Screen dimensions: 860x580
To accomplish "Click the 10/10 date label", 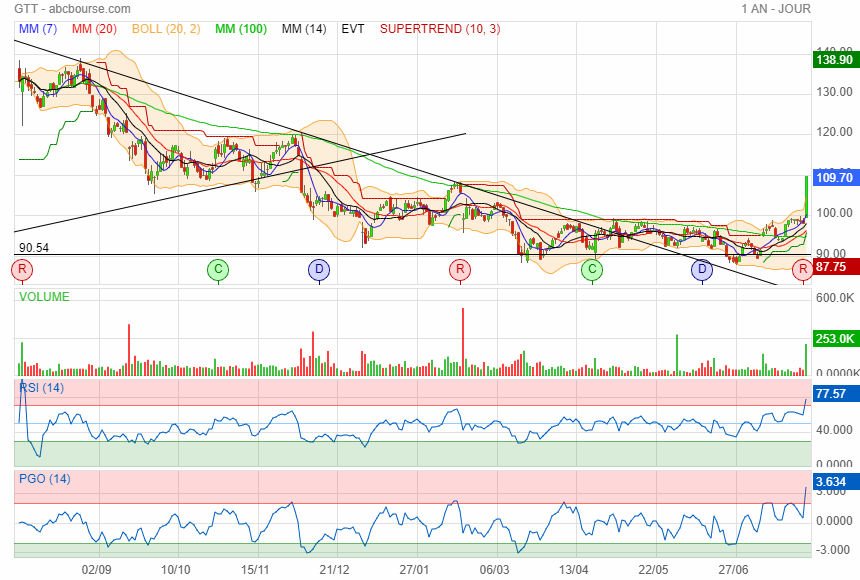I will pos(176,570).
